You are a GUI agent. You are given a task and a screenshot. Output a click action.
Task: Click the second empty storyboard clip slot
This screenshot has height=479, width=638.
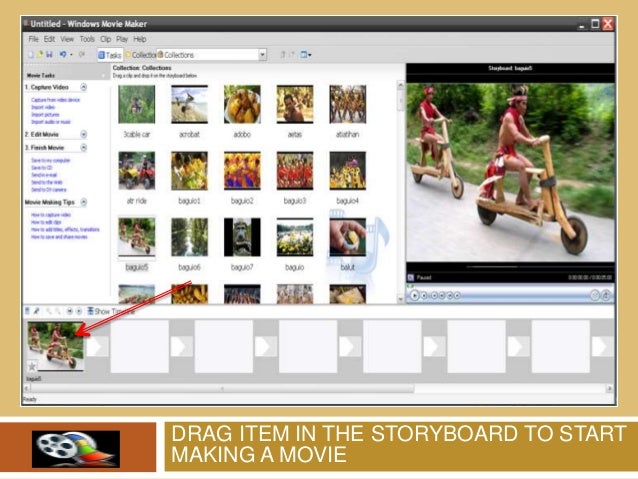[224, 346]
